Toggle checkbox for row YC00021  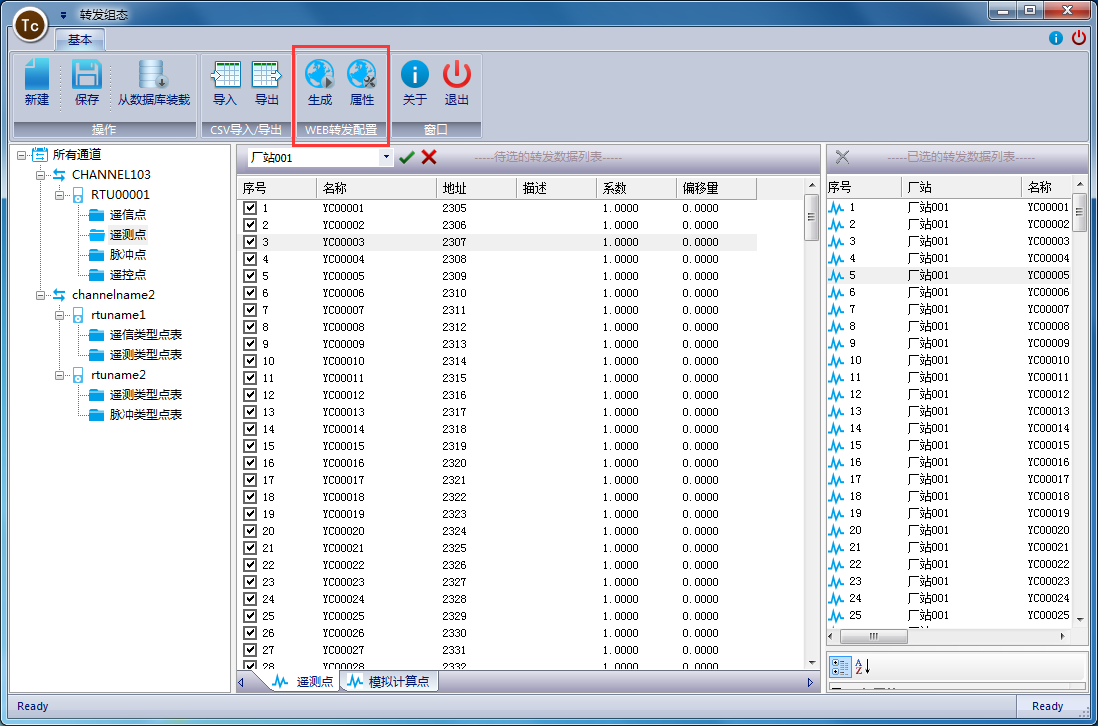(x=250, y=547)
